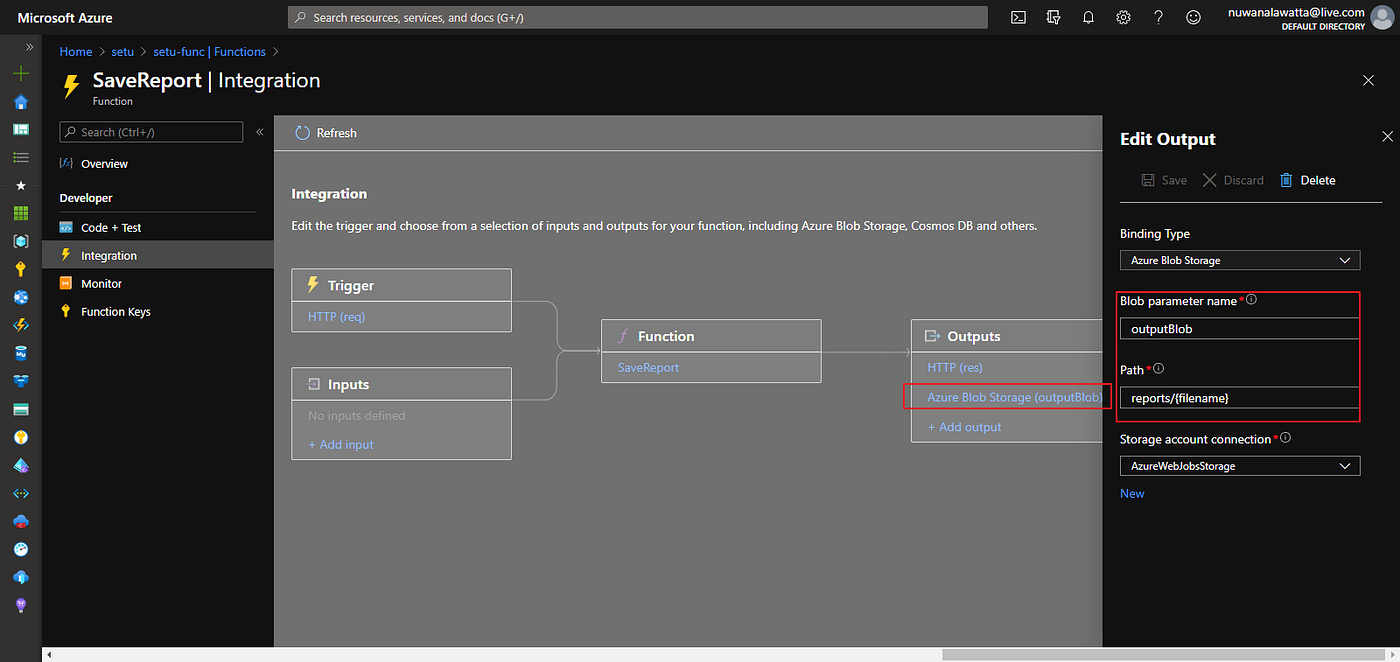Close the Edit Output panel
This screenshot has height=662, width=1400.
point(1387,137)
